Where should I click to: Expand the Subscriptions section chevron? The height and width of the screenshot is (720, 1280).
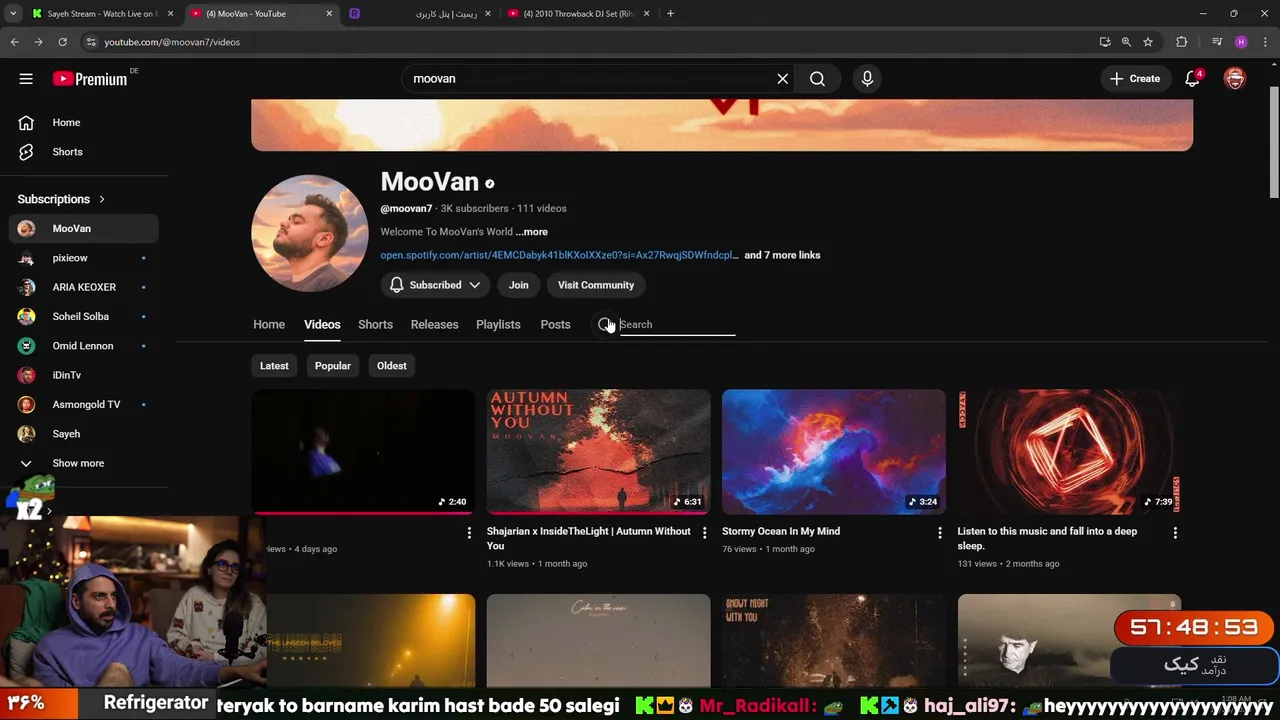click(102, 200)
